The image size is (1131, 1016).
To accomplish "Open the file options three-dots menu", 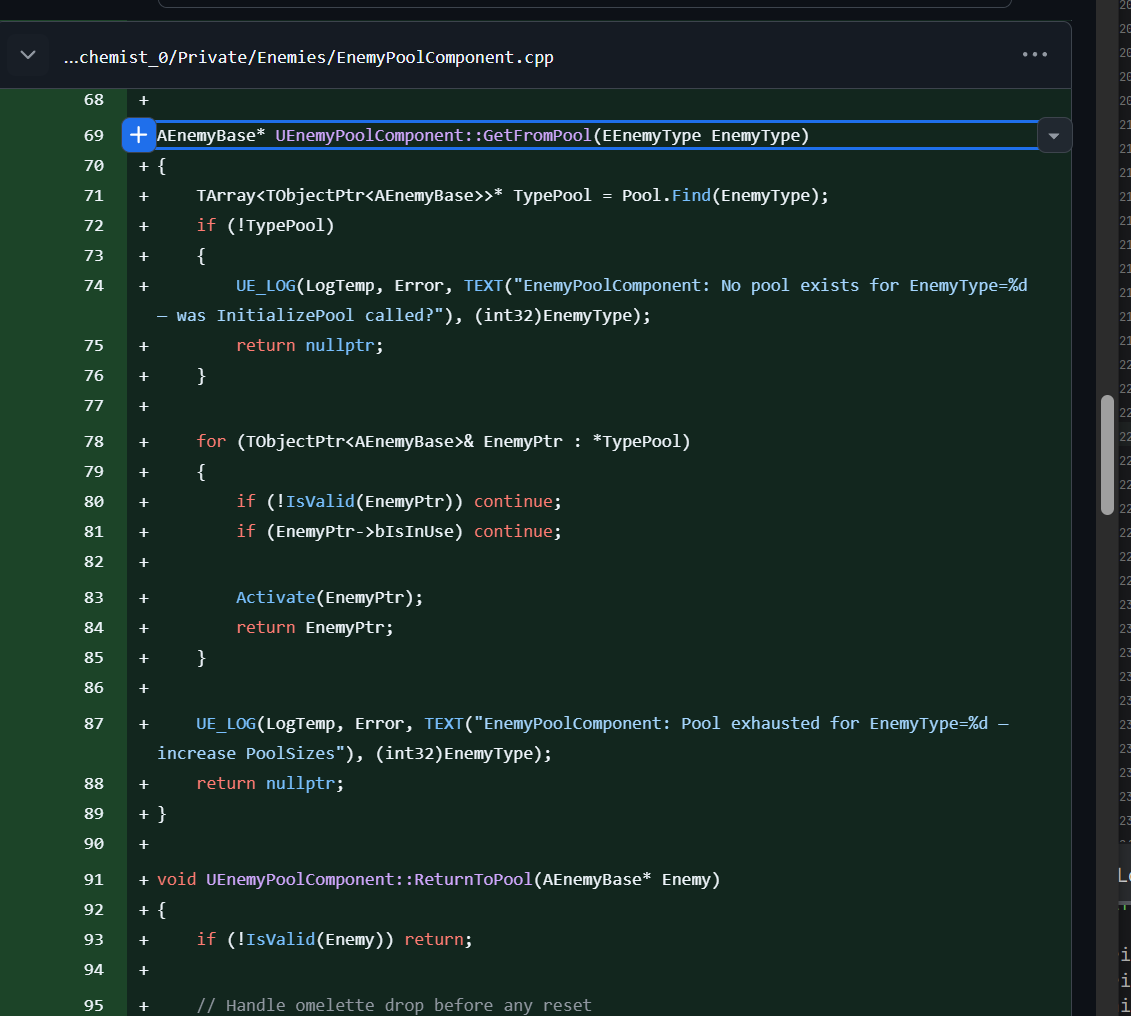I will tap(1034, 55).
